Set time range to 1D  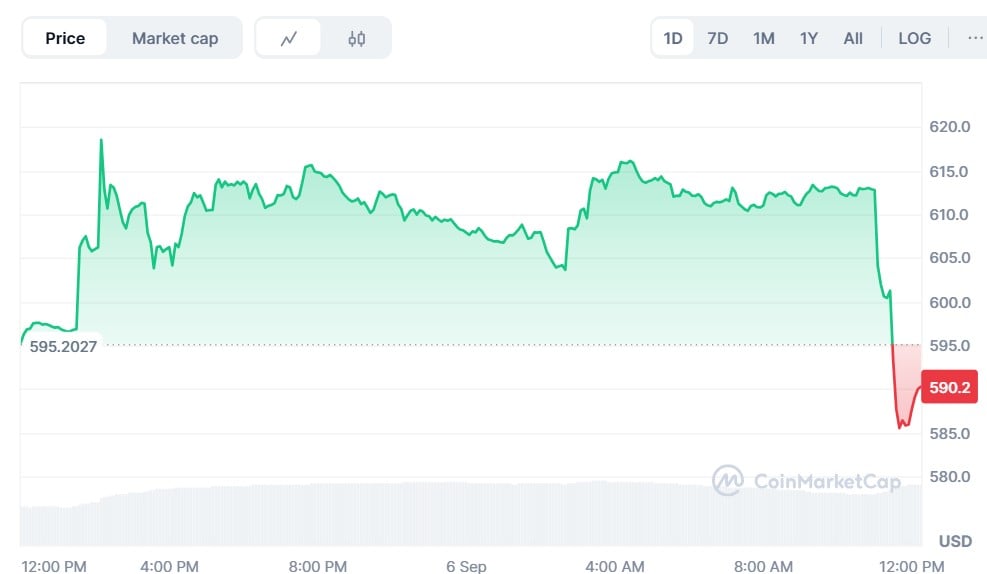point(673,38)
